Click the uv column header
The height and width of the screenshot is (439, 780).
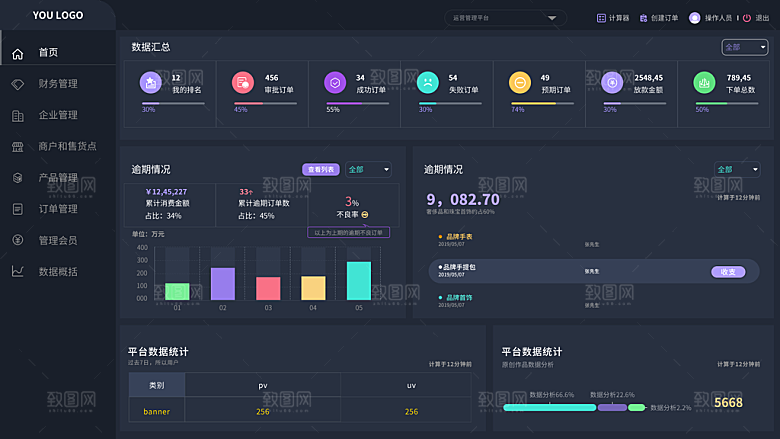[411, 385]
